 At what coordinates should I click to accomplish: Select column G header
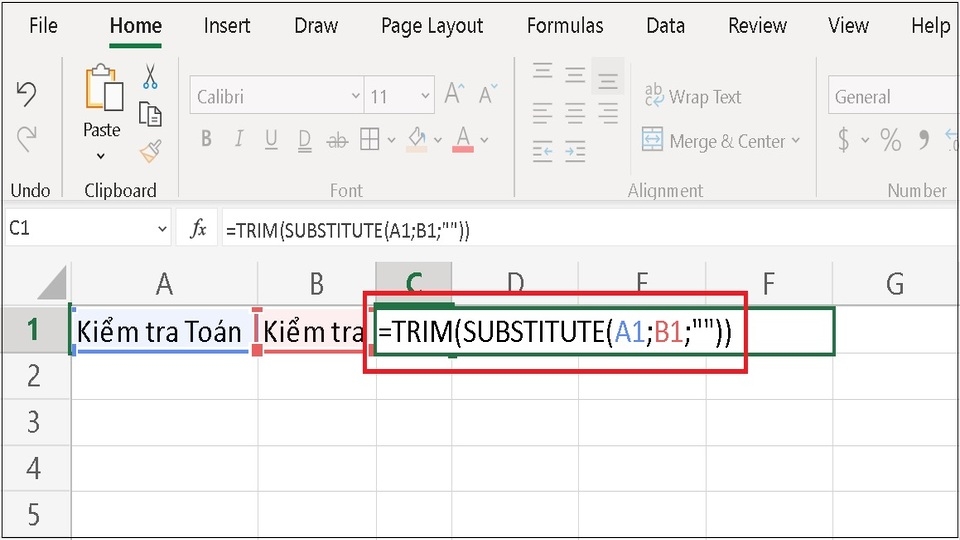coord(896,283)
